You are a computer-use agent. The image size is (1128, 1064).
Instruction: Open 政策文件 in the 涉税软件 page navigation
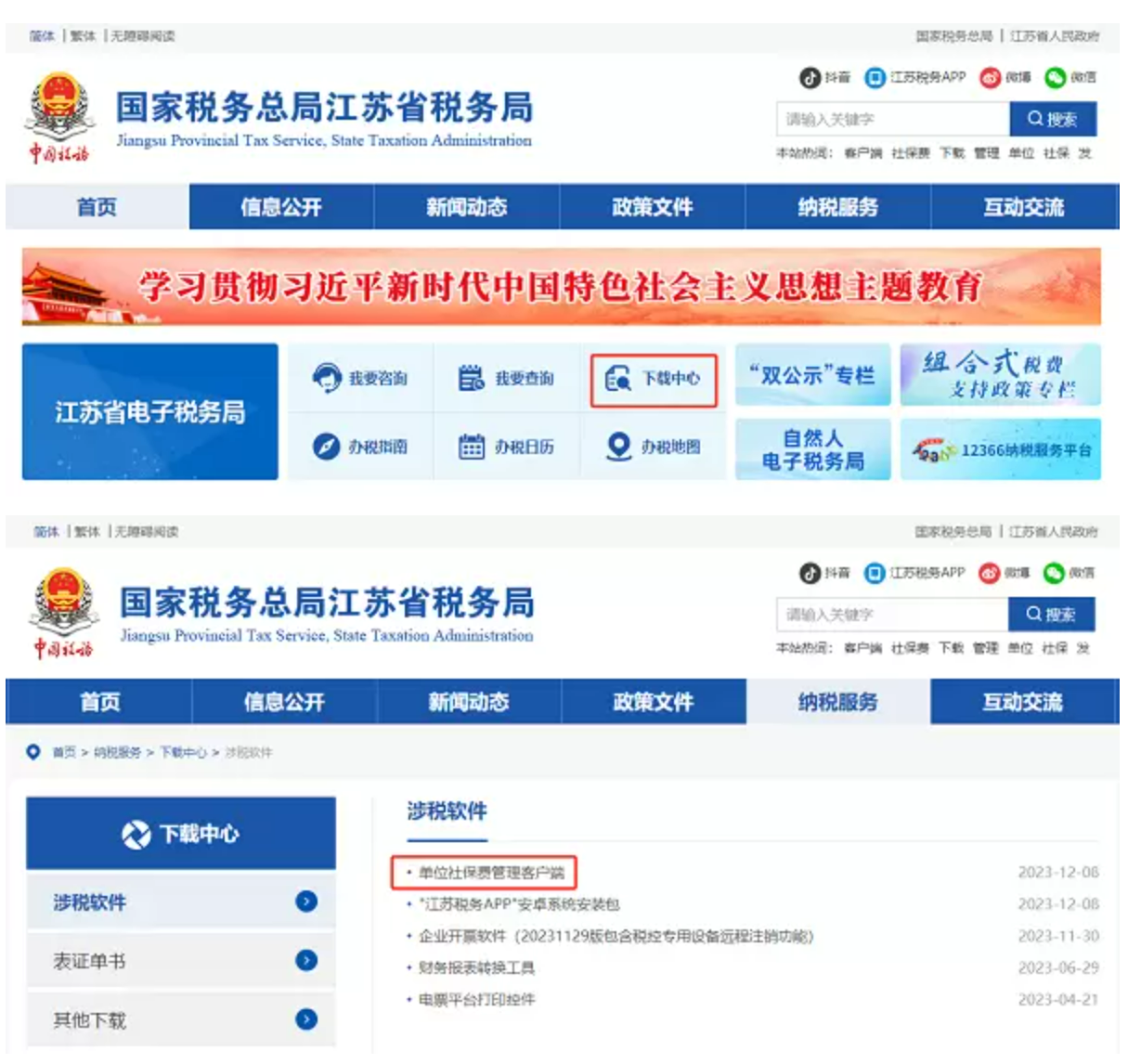[x=654, y=702]
